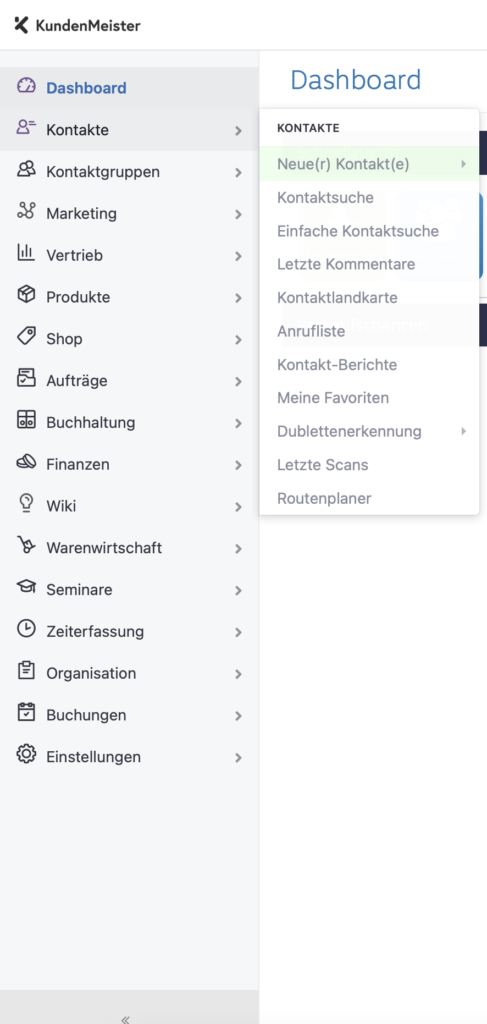Open Meine Favoriten menu entry
The image size is (487, 1024).
[332, 398]
